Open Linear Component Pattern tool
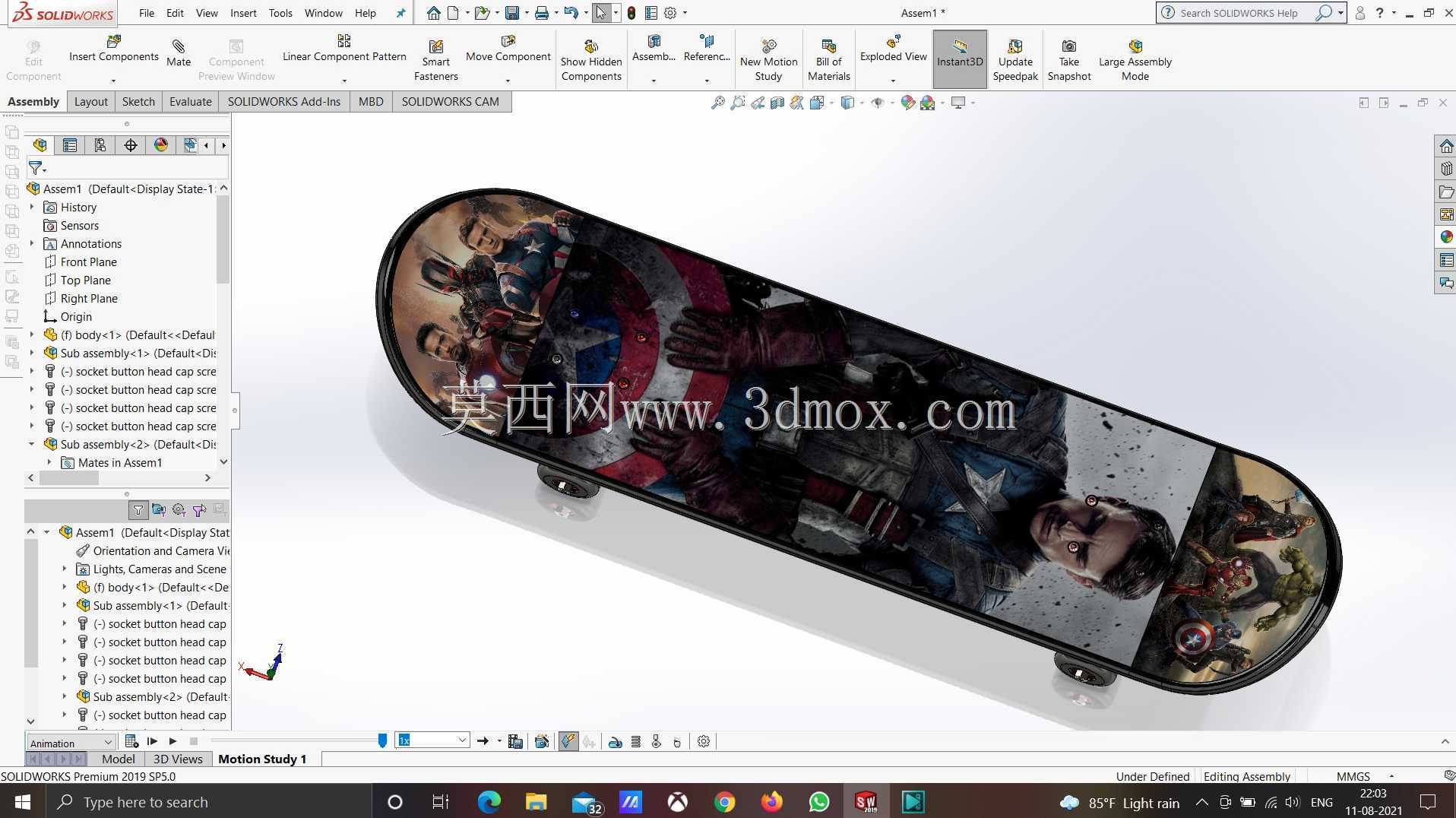This screenshot has width=1456, height=818. click(344, 49)
